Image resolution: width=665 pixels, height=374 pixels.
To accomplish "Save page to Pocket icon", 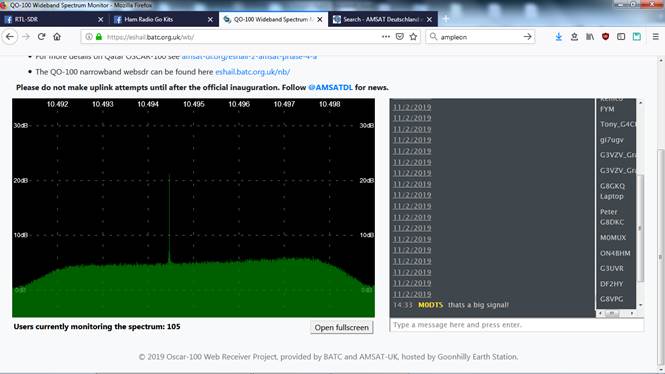I will [400, 37].
